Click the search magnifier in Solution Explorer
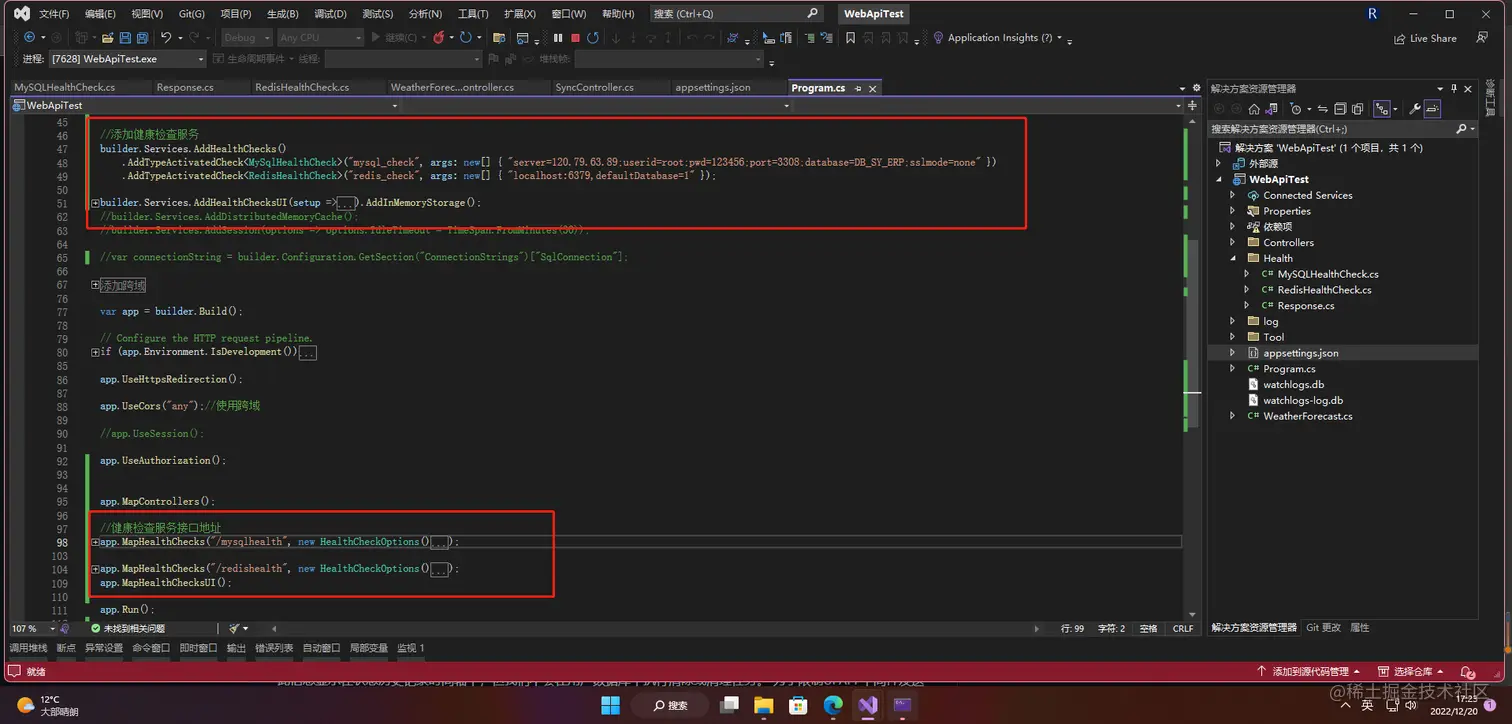This screenshot has width=1512, height=724. tap(1461, 129)
